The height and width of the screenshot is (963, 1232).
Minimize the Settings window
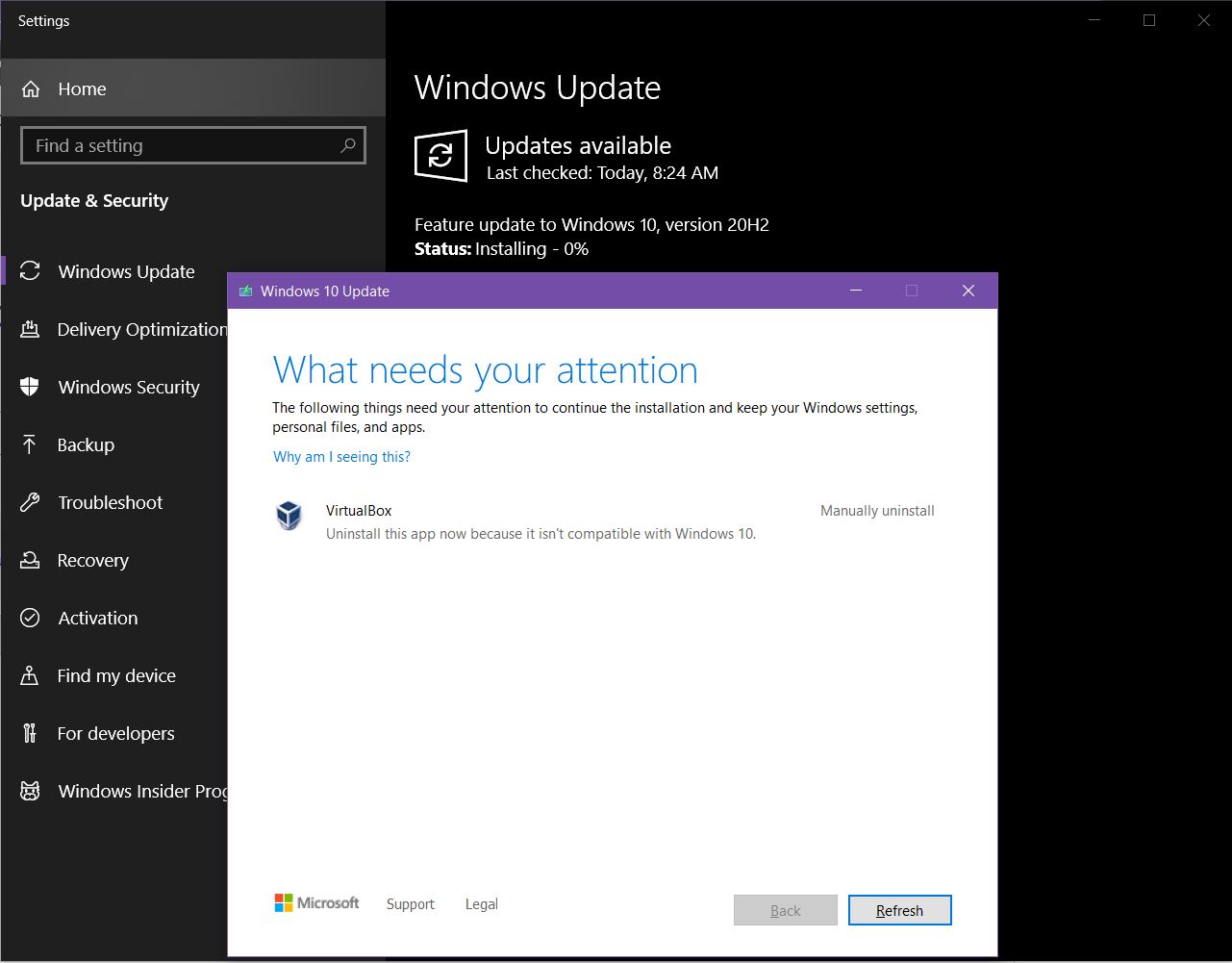point(1094,20)
